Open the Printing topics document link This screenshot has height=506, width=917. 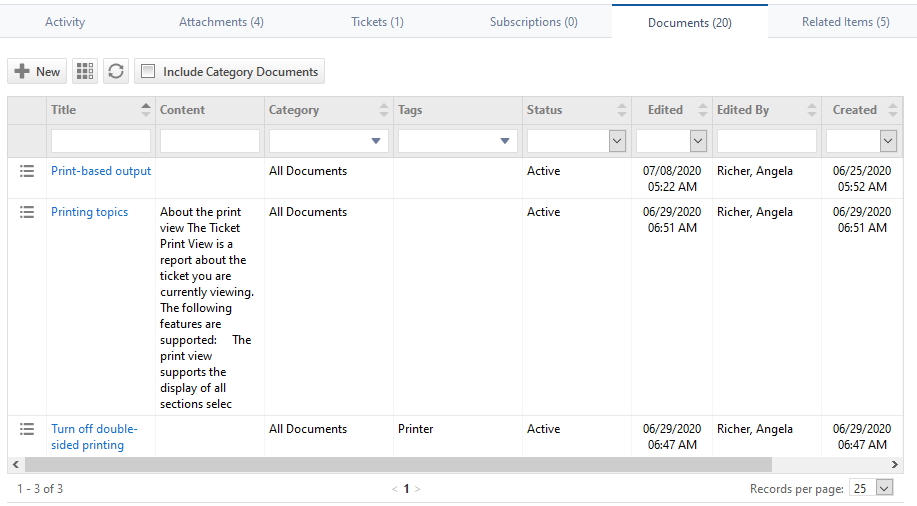click(x=89, y=212)
